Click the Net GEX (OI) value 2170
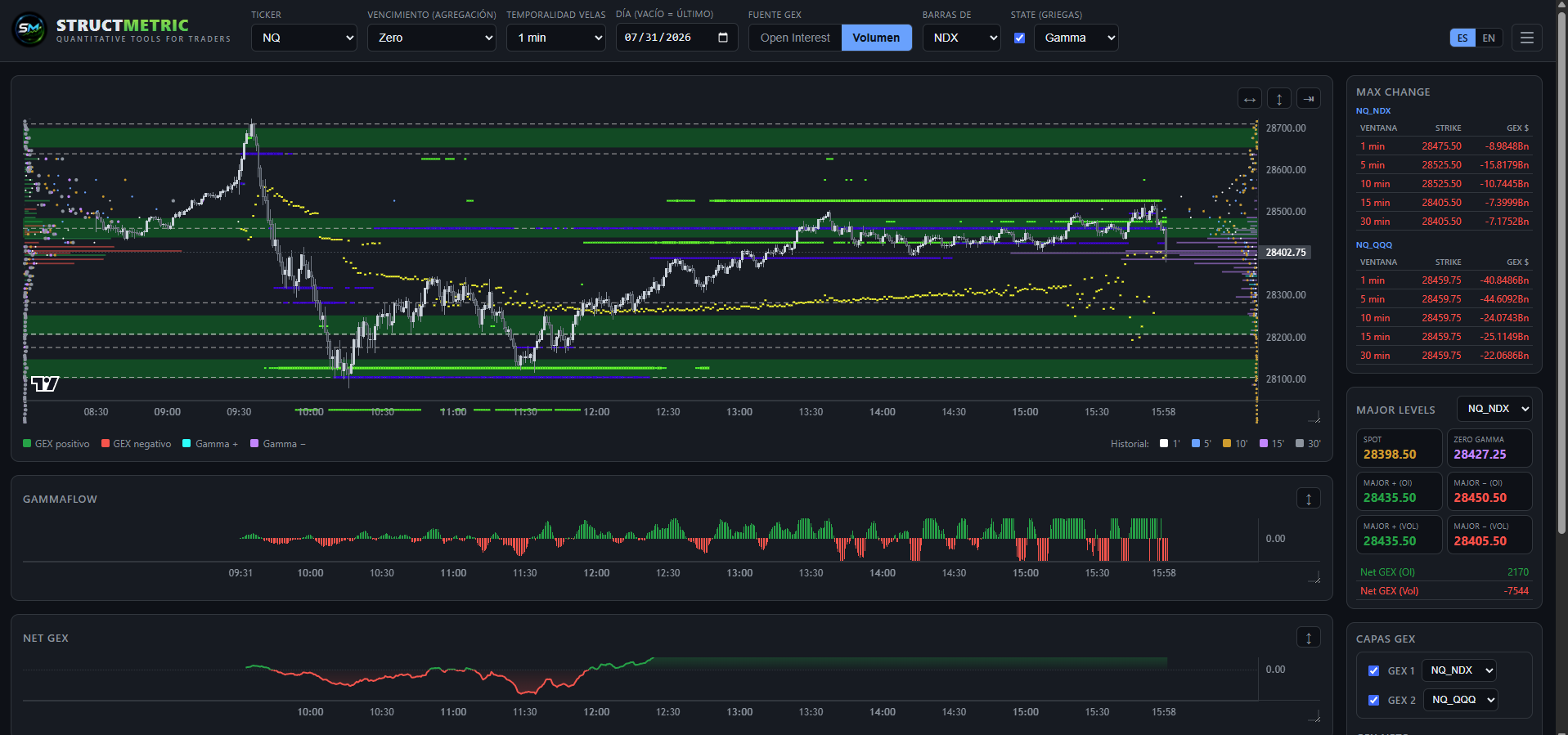 click(x=1518, y=572)
